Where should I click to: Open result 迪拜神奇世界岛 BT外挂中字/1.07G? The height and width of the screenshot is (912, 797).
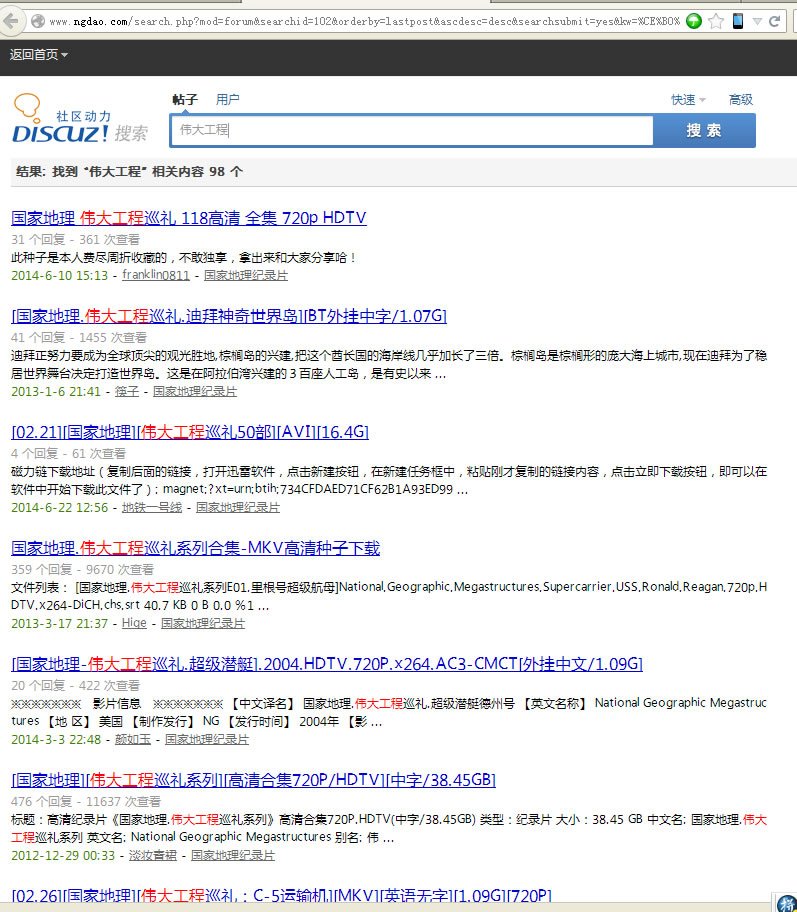point(229,316)
